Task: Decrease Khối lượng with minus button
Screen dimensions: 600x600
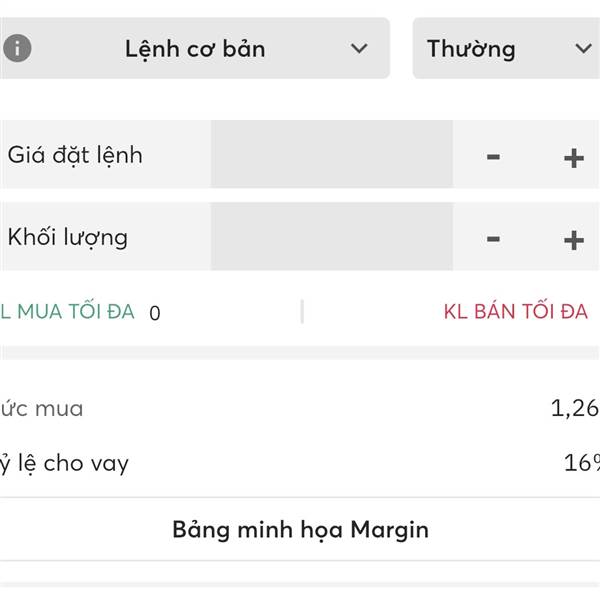Action: [493, 238]
